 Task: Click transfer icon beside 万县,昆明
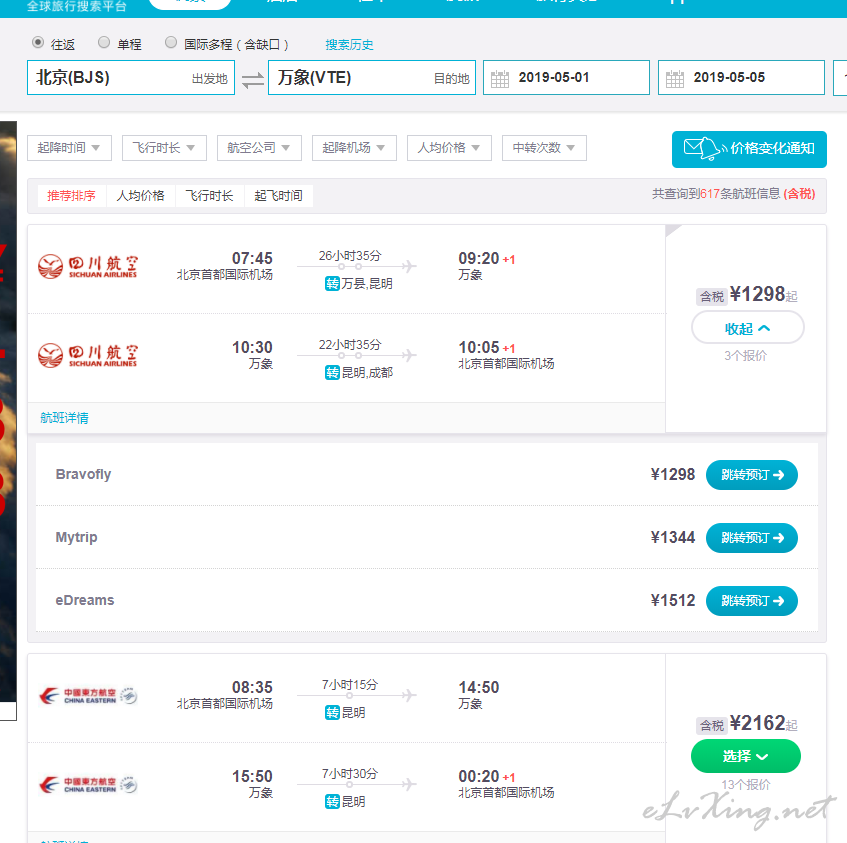[x=332, y=284]
